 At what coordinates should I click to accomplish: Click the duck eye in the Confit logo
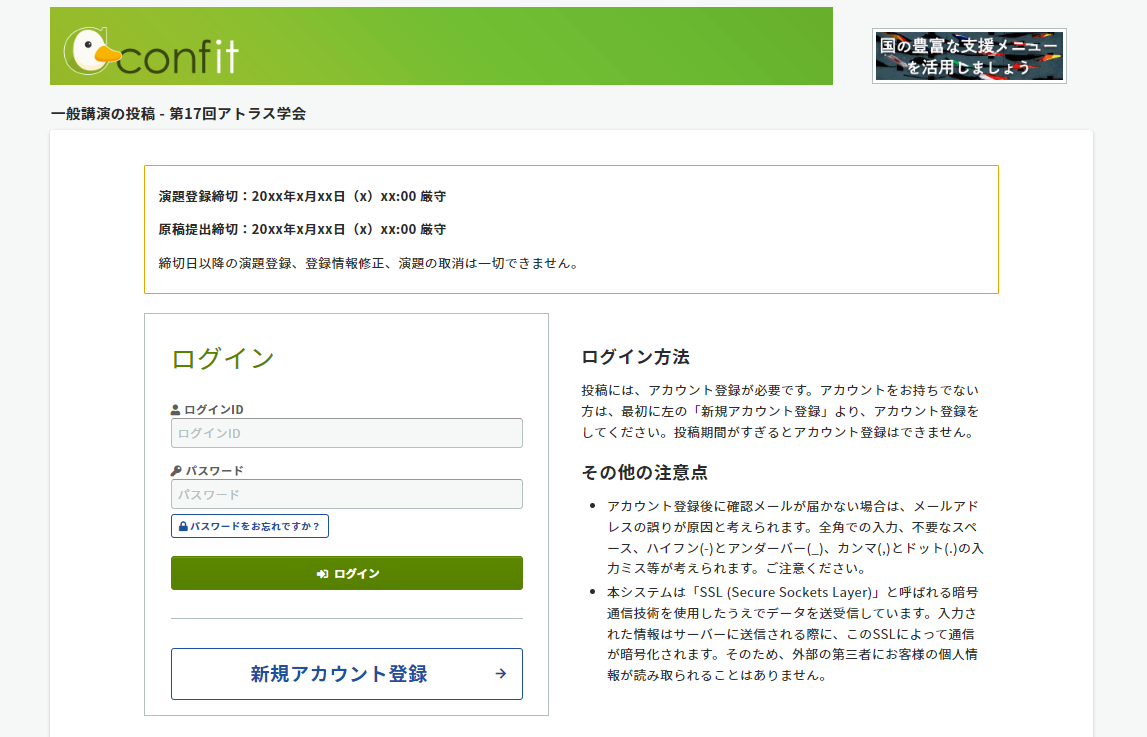[x=87, y=44]
